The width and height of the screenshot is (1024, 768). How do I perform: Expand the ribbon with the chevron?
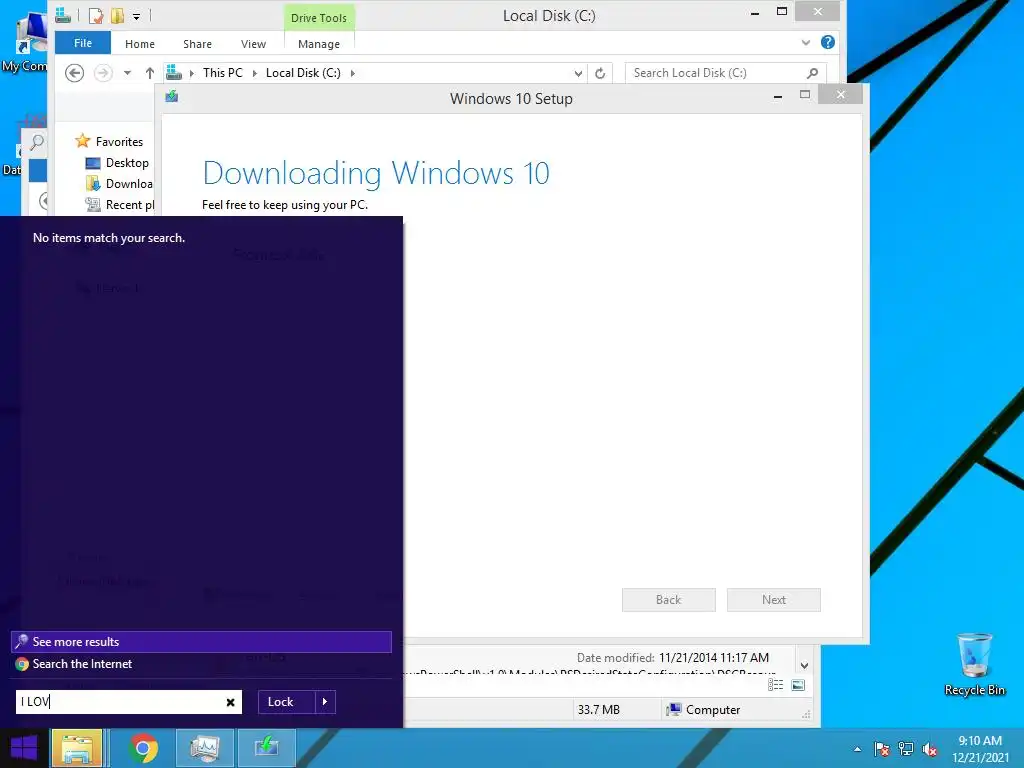(x=806, y=42)
